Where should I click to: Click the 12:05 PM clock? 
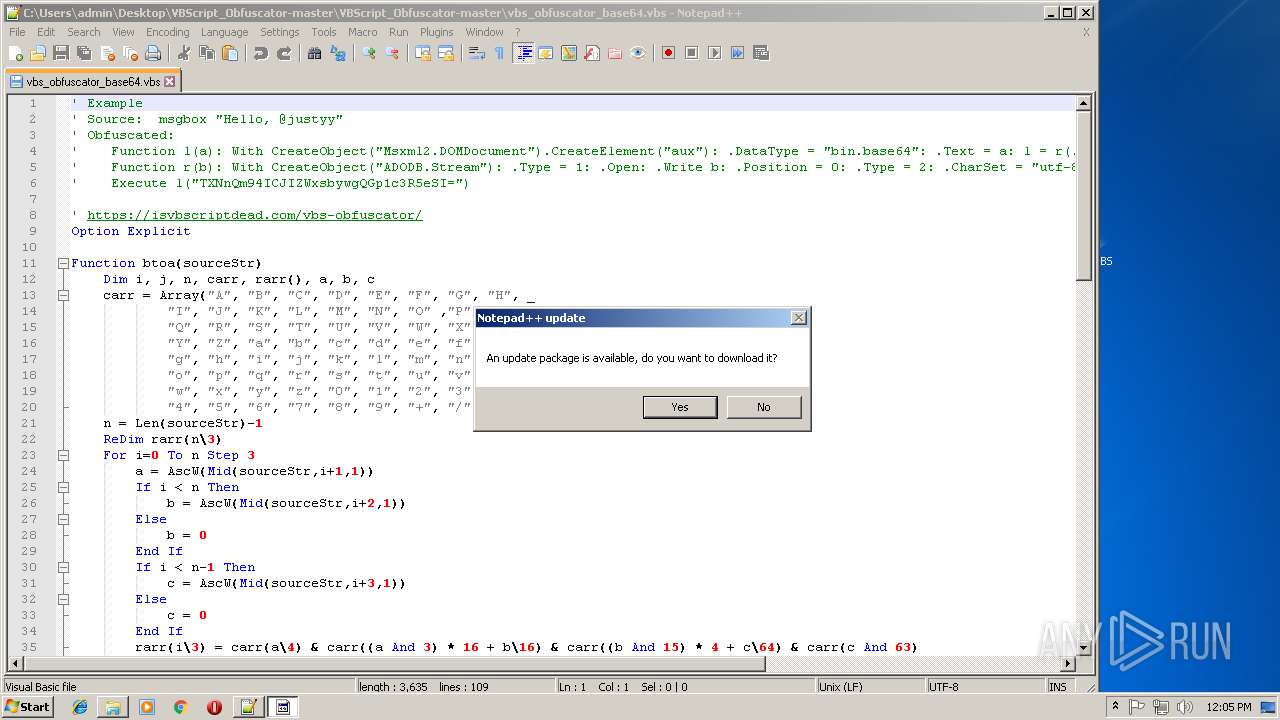coord(1230,707)
